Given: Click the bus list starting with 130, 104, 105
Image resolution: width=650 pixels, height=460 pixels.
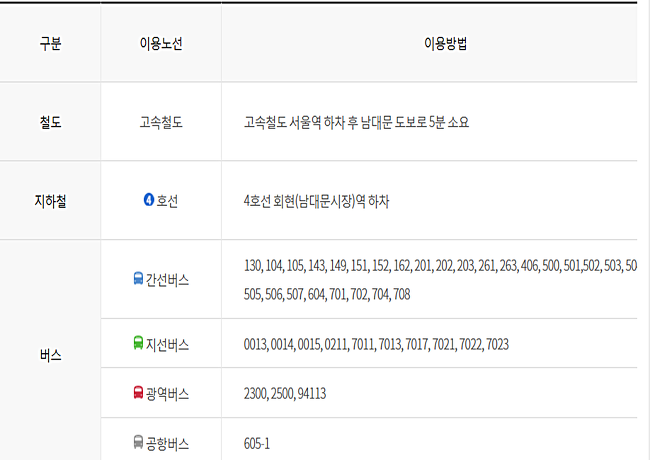Looking at the screenshot, I should [440, 265].
